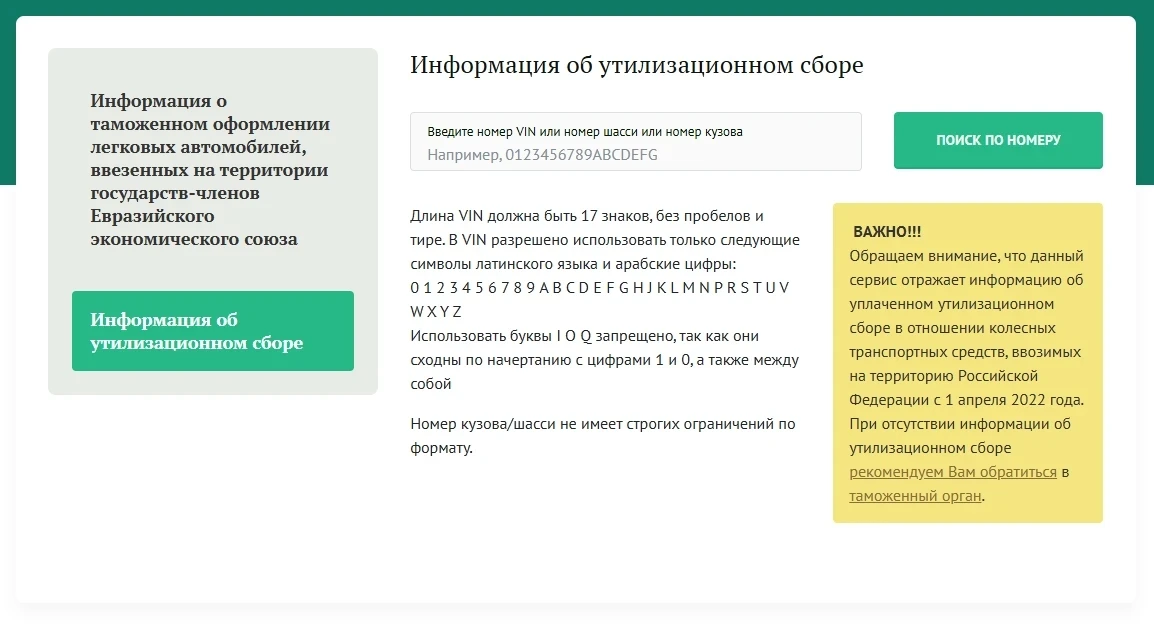Follow the "рекомендуем Вам обратиться" link
This screenshot has height=625, width=1154.
[x=952, y=472]
